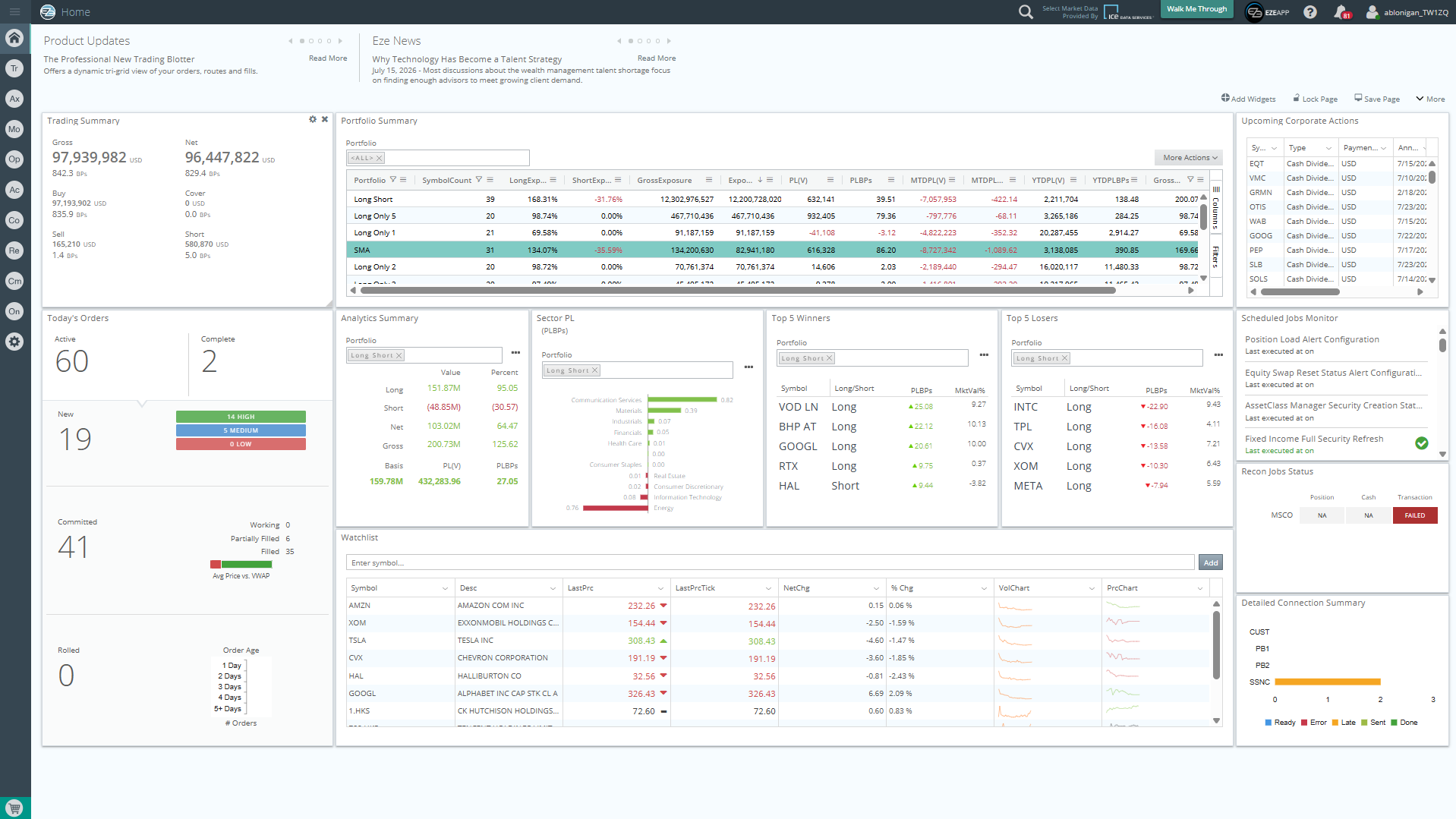Select the last carousel dot in Product Updates
Image resolution: width=1456 pixels, height=819 pixels.
(x=329, y=41)
